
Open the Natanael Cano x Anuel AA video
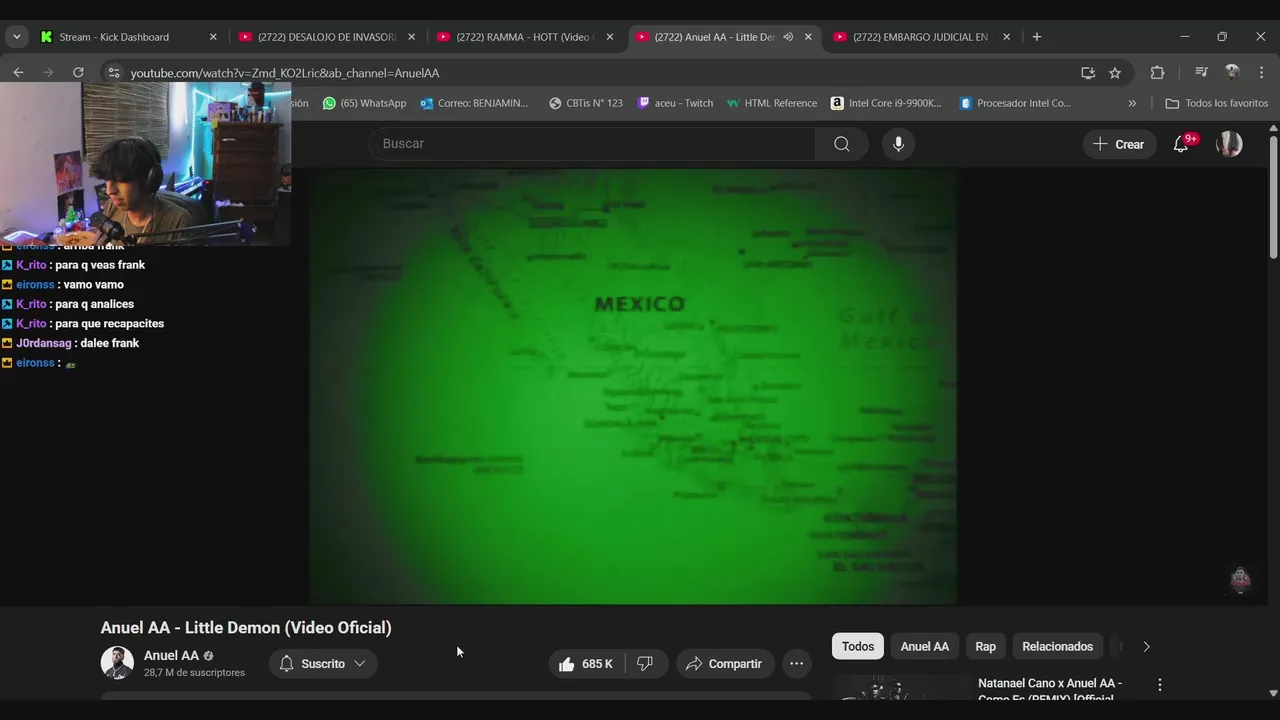point(1050,690)
